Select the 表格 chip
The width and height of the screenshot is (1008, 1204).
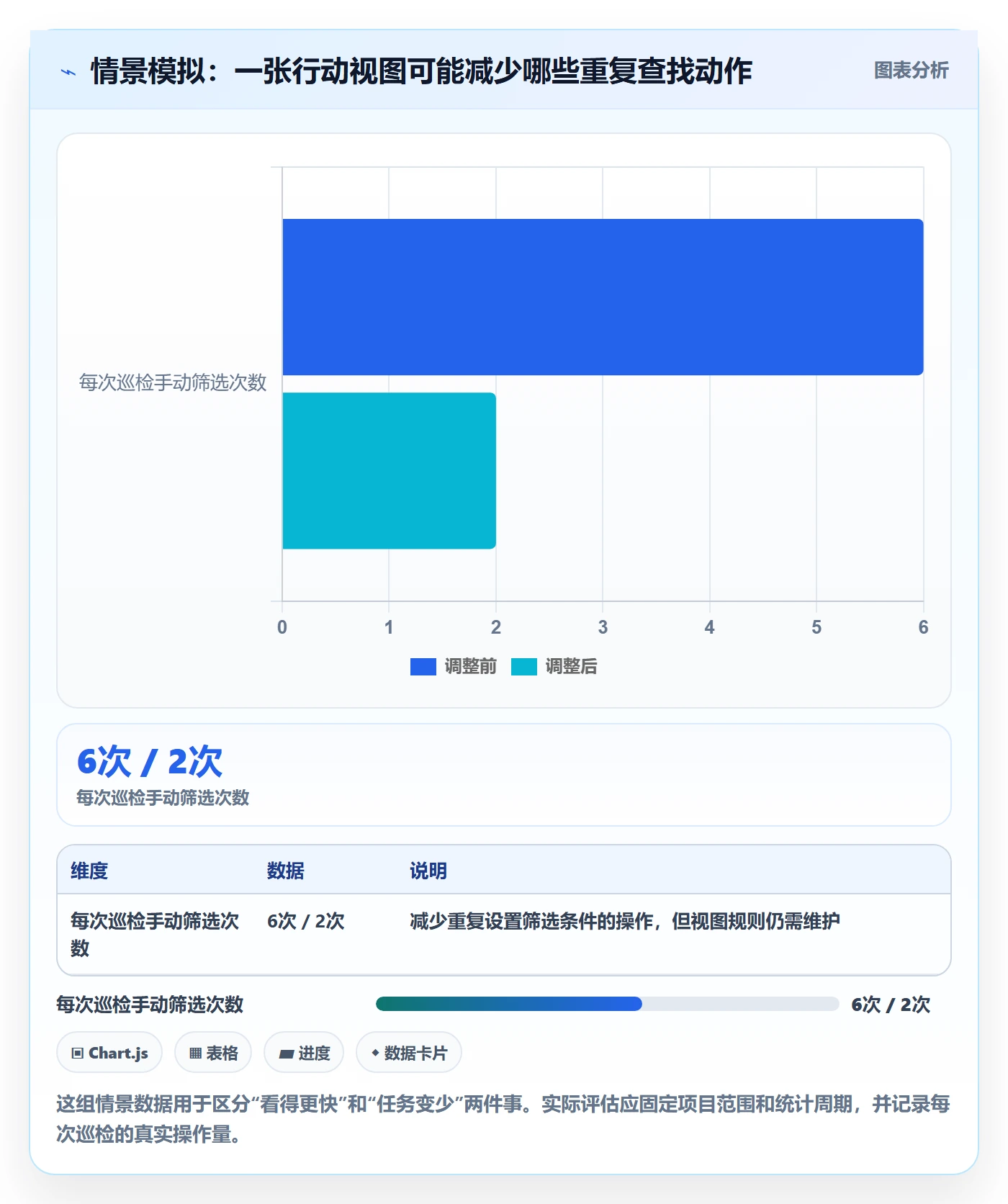pos(213,1053)
